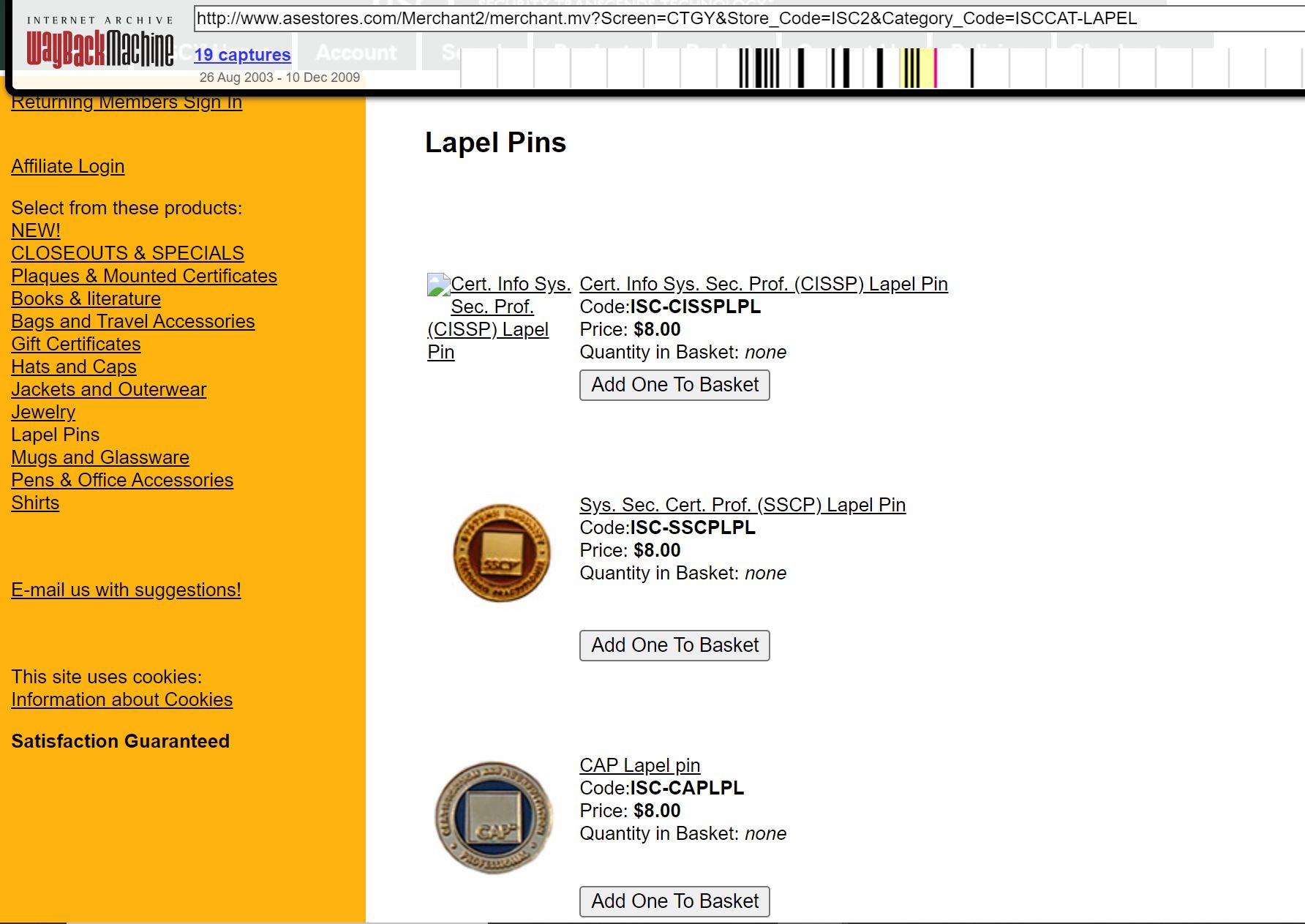Open the SSCP lapel pin image
This screenshot has width=1305, height=924.
(502, 552)
